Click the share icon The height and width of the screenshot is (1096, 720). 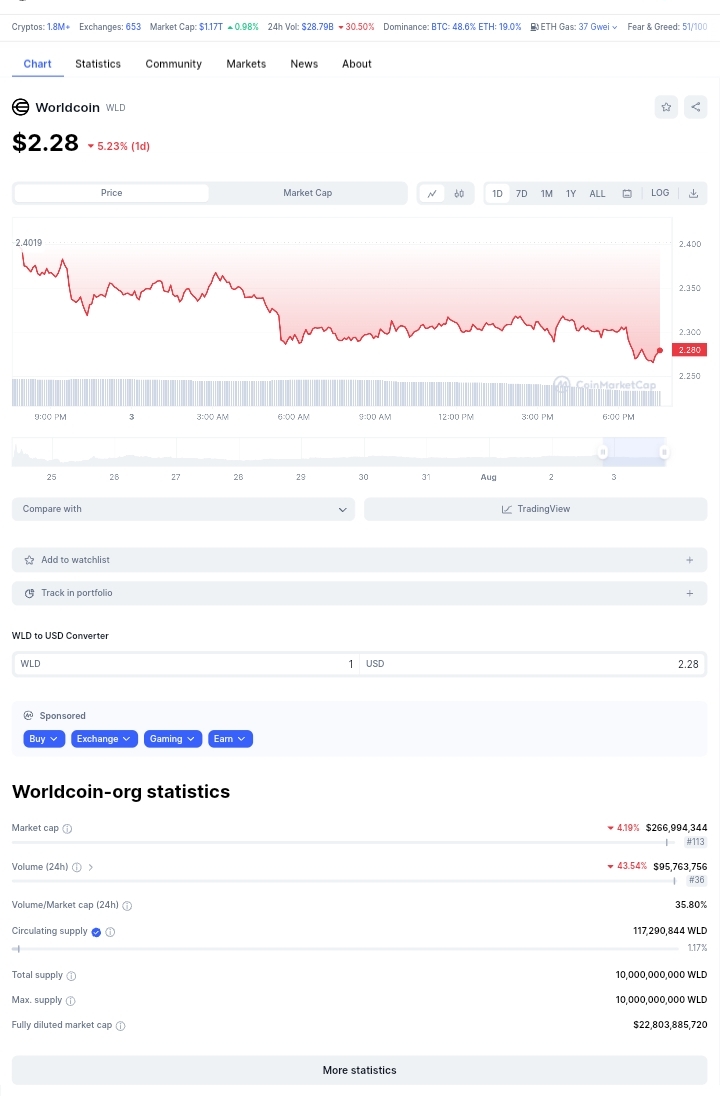point(695,107)
